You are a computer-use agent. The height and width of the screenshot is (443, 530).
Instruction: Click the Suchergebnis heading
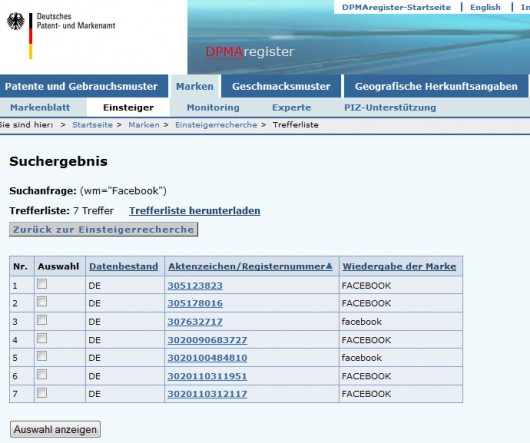point(58,161)
